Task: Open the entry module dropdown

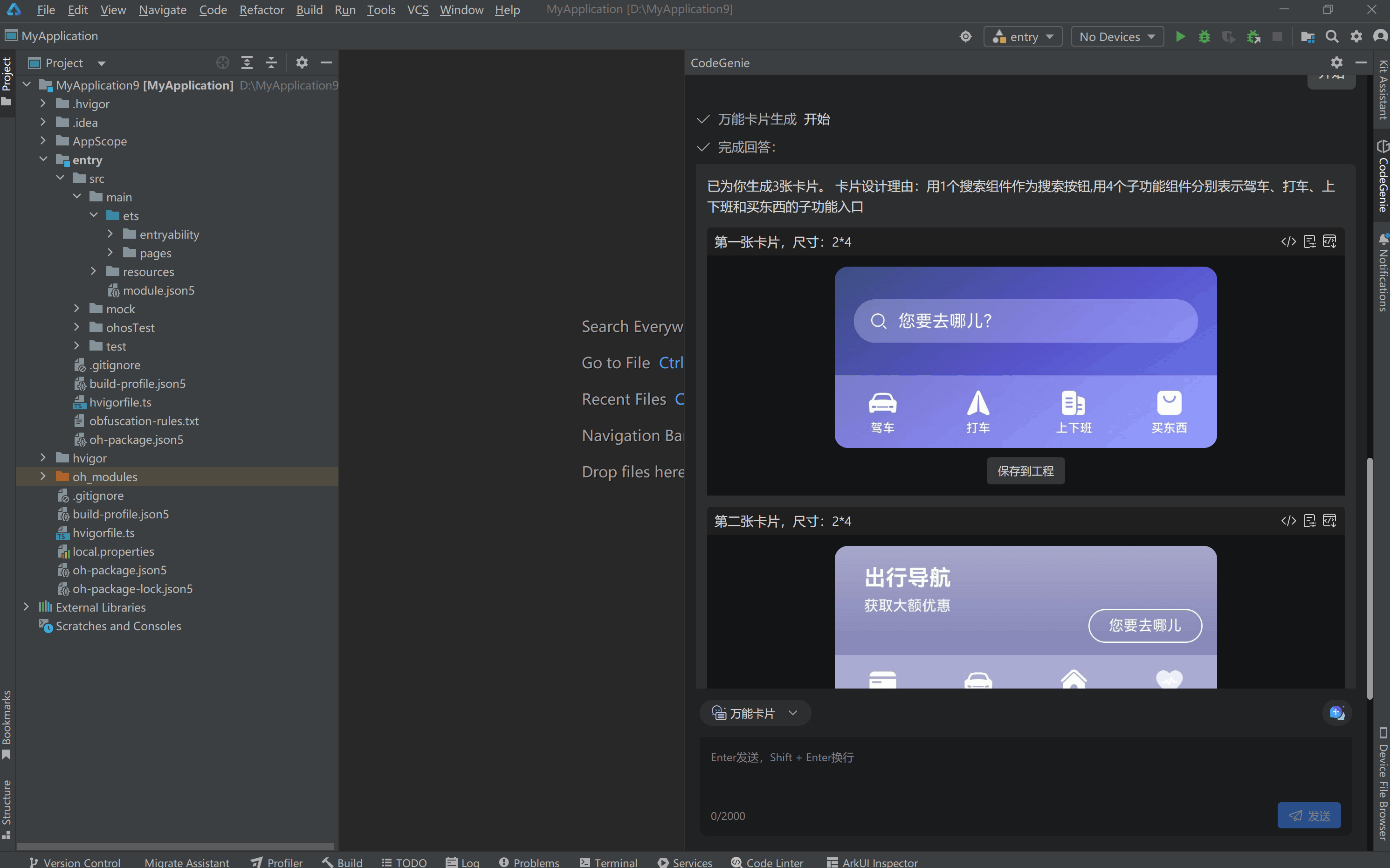Action: click(x=1023, y=36)
